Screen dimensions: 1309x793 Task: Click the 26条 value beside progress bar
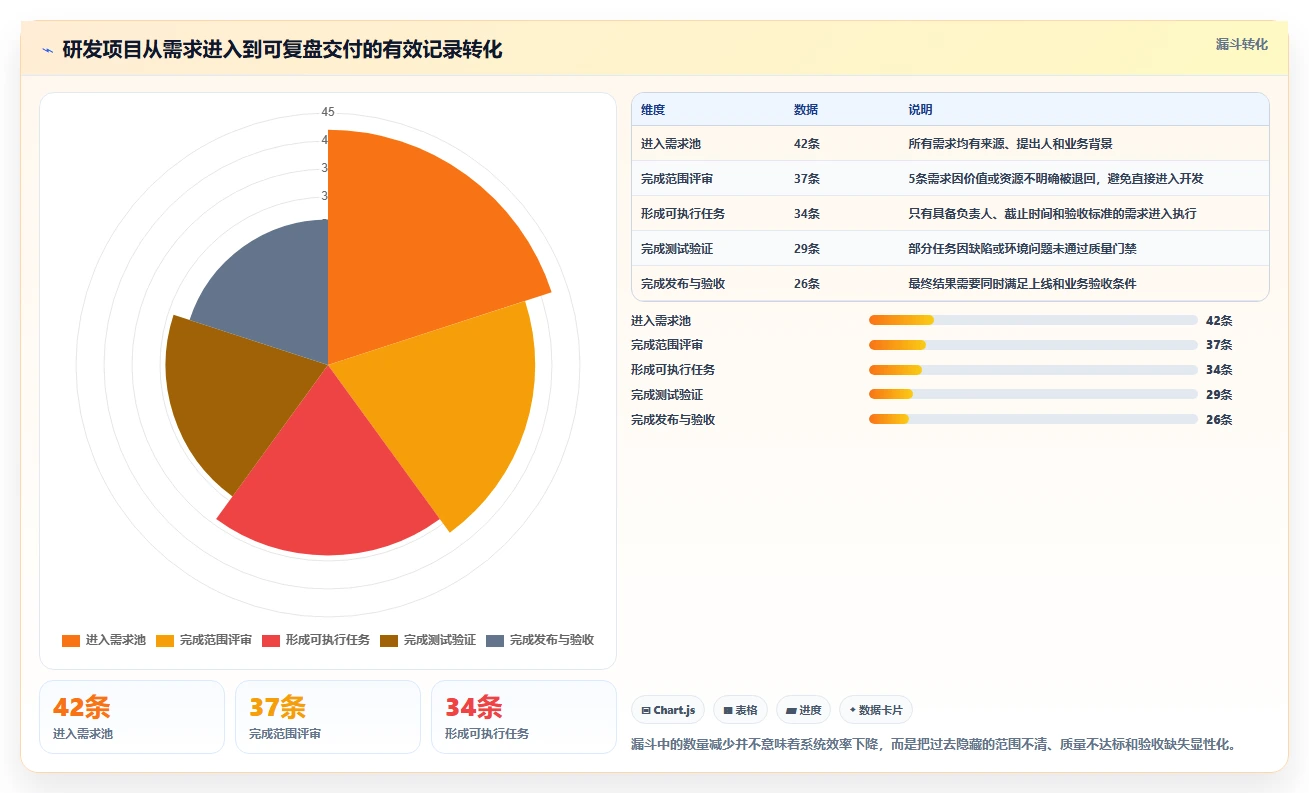[x=1219, y=419]
